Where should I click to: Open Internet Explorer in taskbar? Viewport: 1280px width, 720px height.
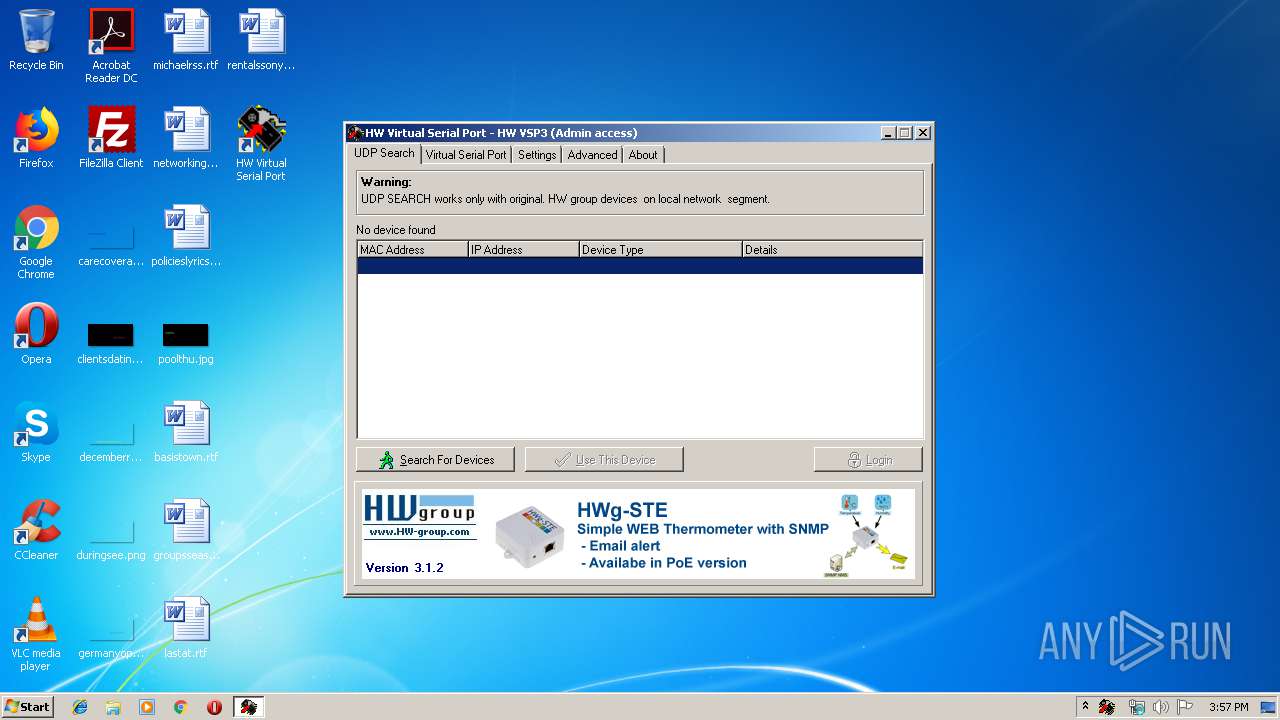(x=80, y=707)
